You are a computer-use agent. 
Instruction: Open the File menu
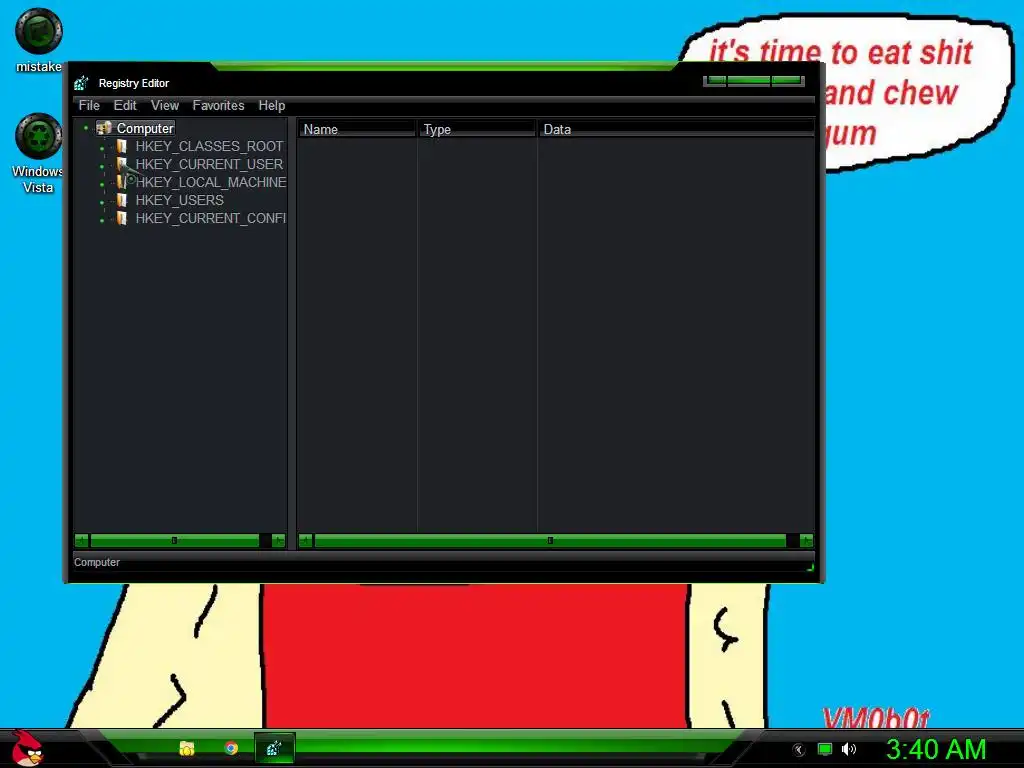point(89,106)
